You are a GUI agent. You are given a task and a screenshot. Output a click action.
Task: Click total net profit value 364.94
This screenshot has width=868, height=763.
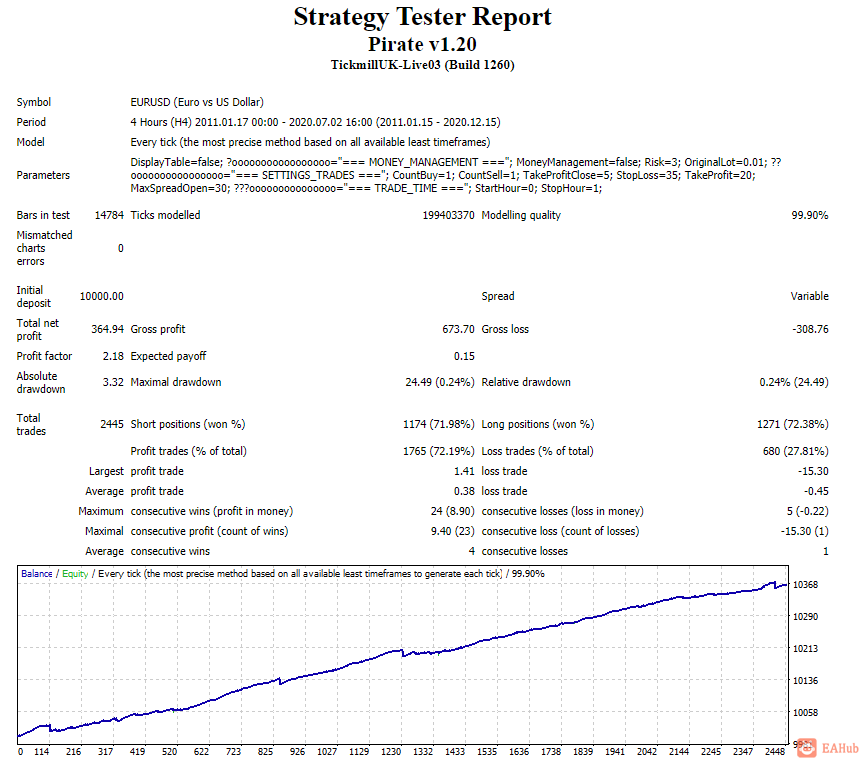point(107,329)
